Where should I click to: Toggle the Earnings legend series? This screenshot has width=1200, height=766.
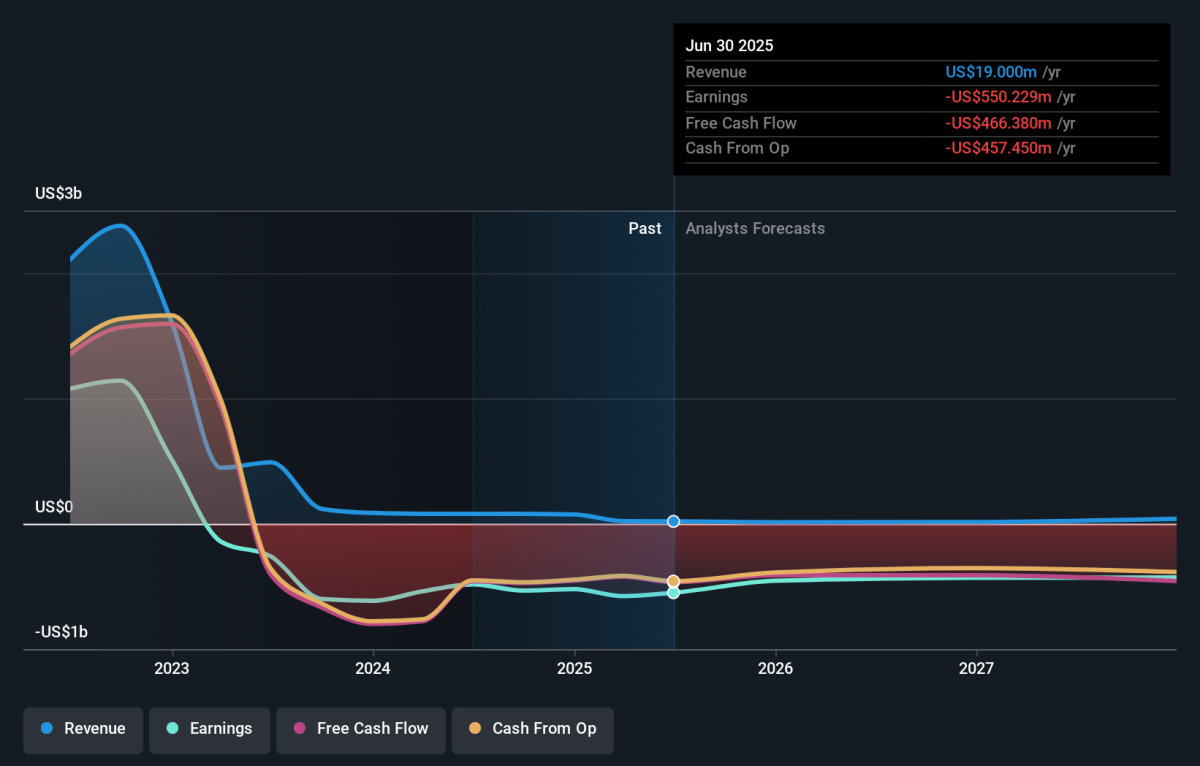coord(209,729)
